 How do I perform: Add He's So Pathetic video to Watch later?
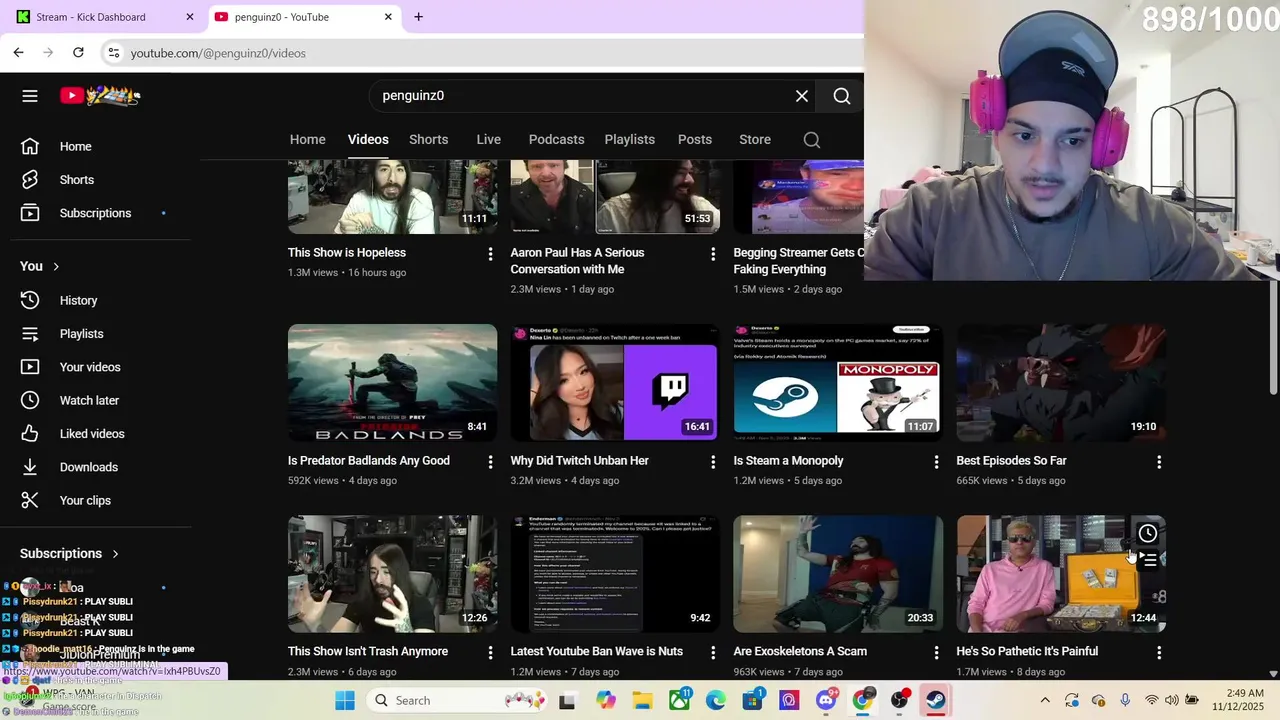pos(1148,533)
